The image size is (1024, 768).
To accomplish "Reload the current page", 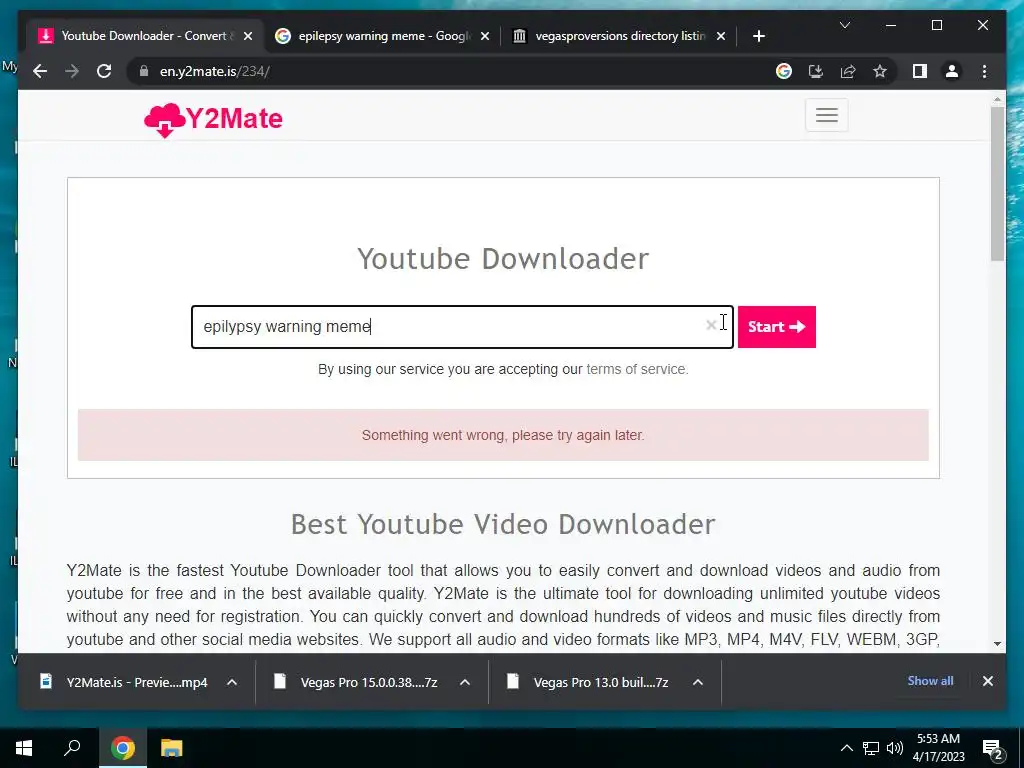I will pos(104,71).
